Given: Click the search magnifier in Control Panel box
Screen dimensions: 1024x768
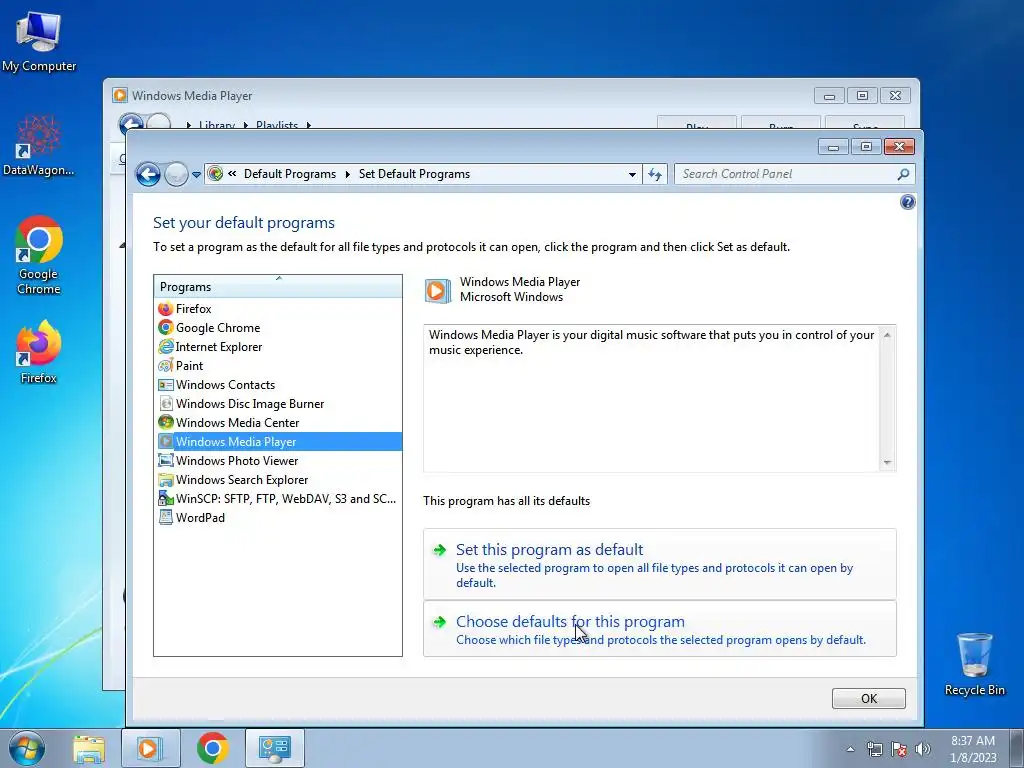Looking at the screenshot, I should pyautogui.click(x=903, y=174).
